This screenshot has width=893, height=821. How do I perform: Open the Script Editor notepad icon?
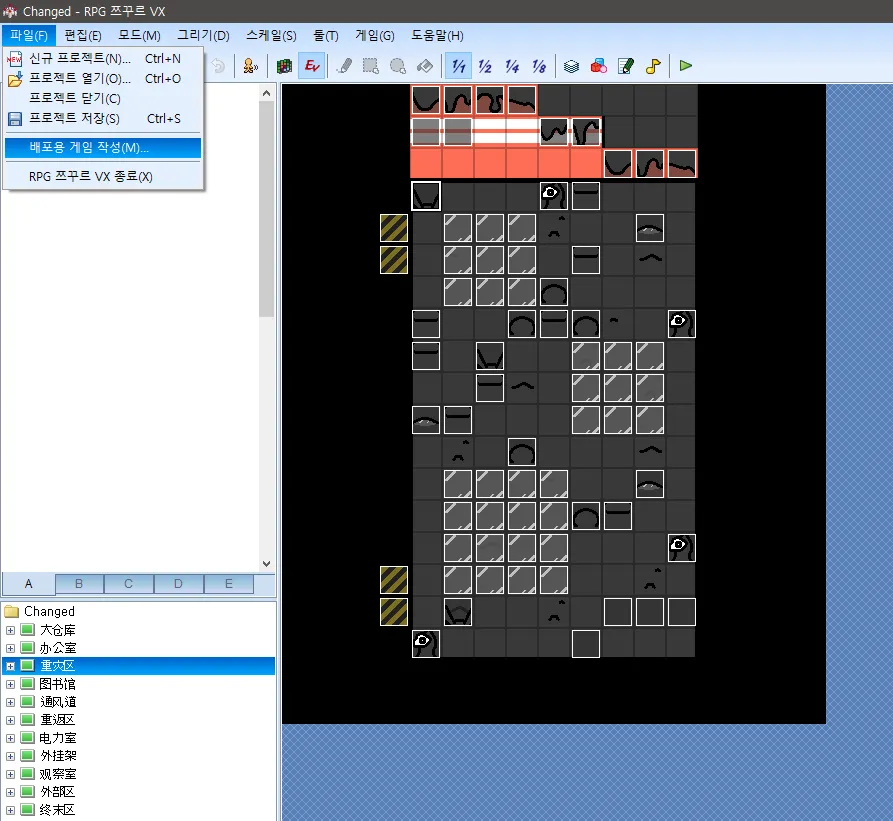pos(625,66)
